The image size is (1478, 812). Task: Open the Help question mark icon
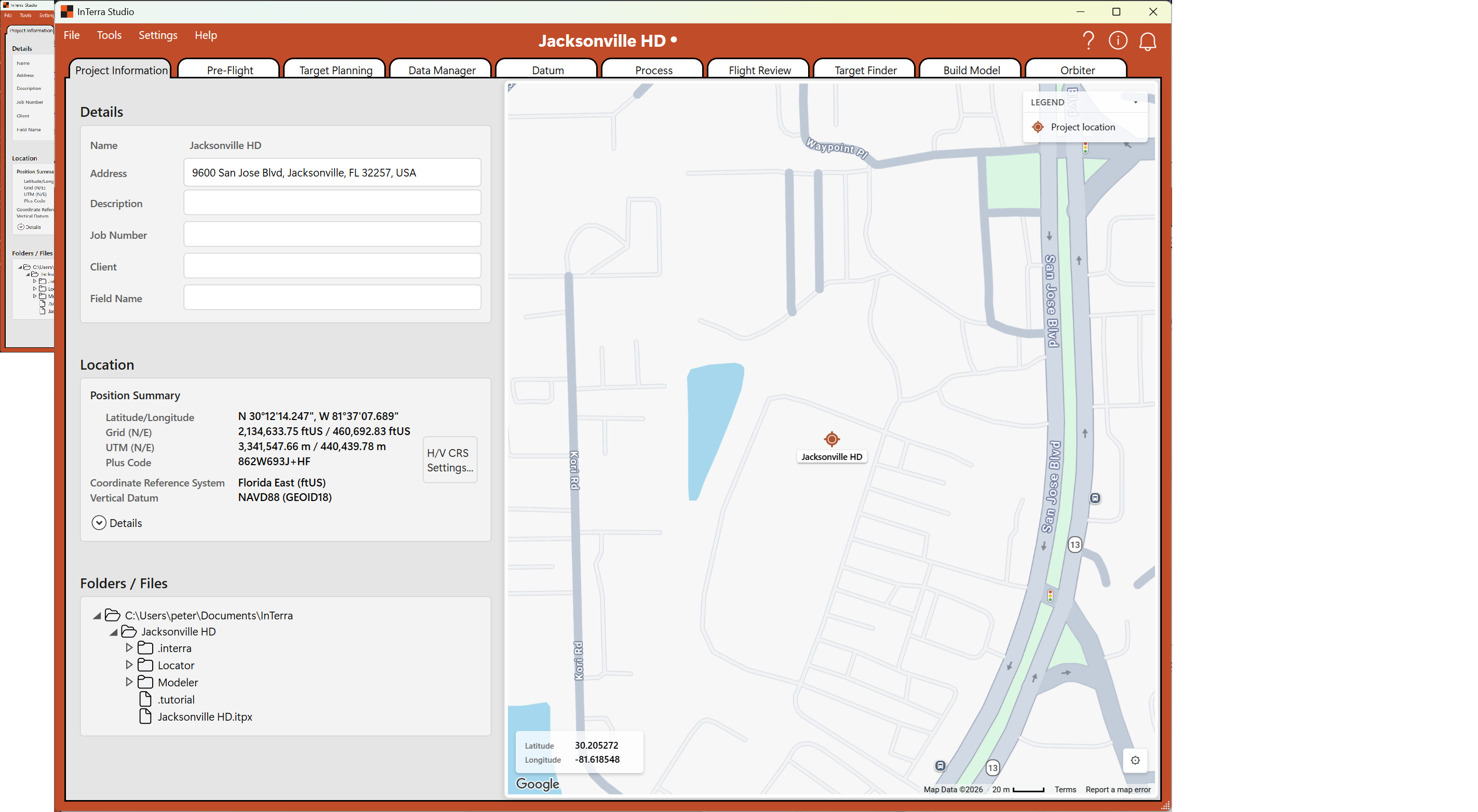(x=1088, y=40)
